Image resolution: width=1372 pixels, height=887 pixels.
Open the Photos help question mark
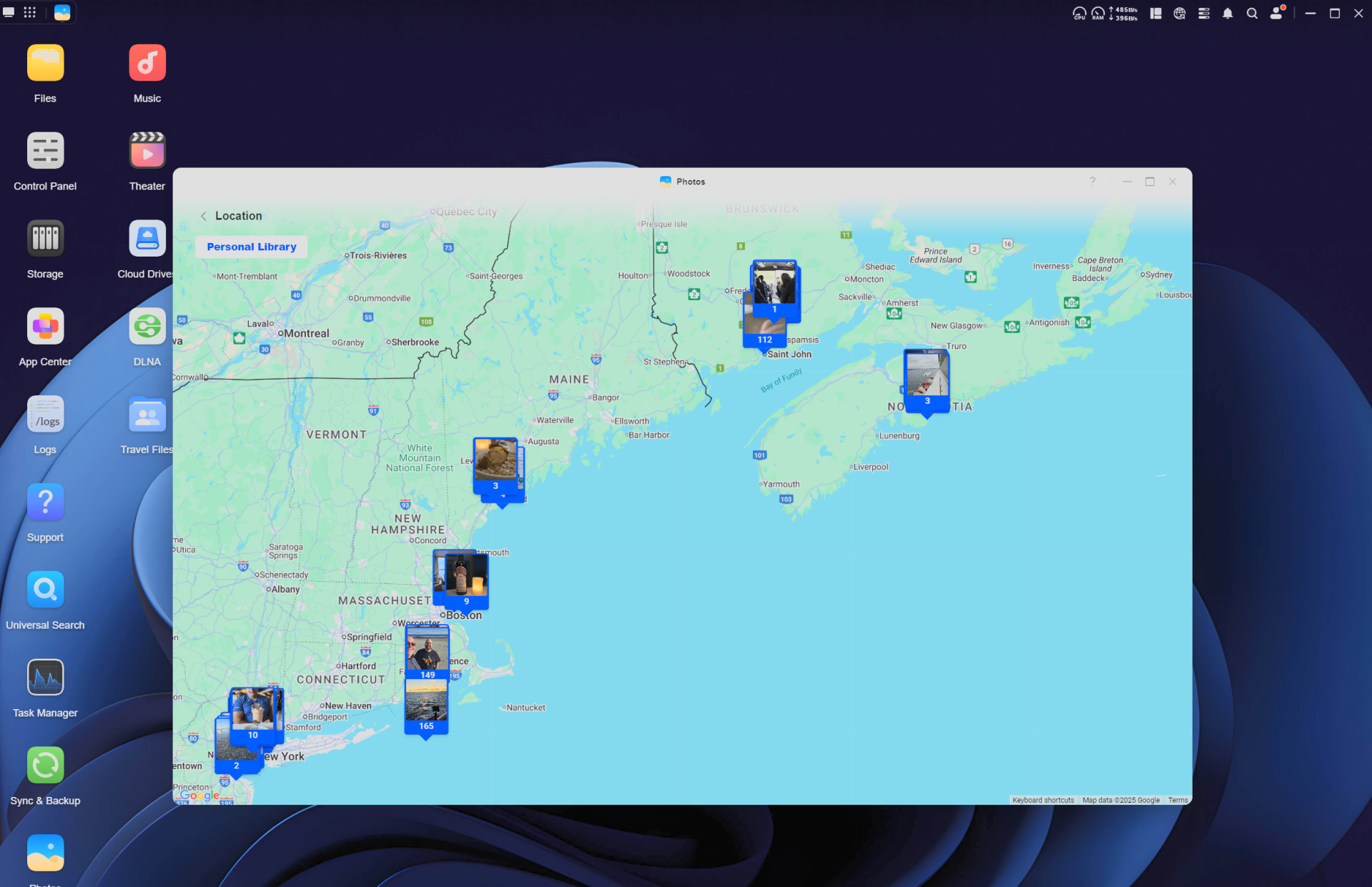click(x=1092, y=182)
